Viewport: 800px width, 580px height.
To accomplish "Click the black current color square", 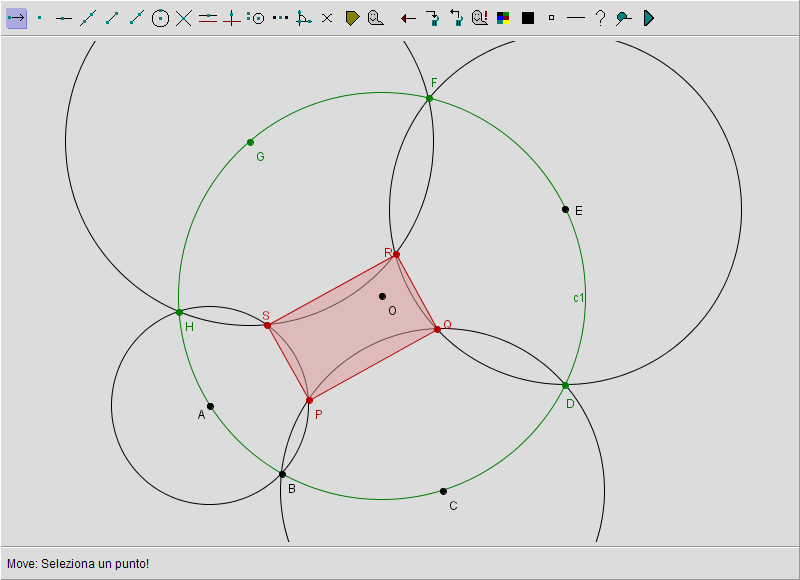I will (528, 18).
